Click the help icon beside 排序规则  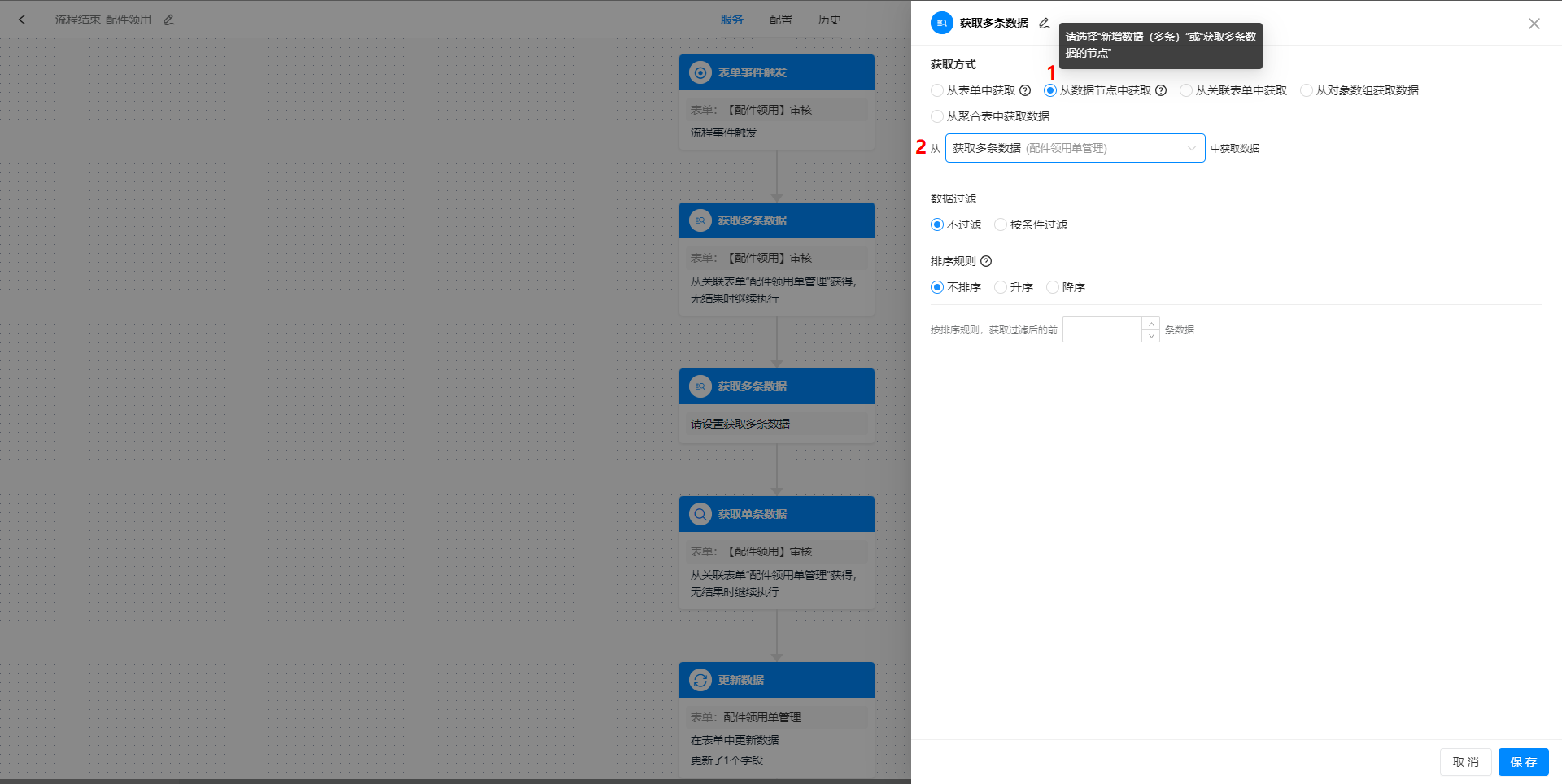(985, 261)
